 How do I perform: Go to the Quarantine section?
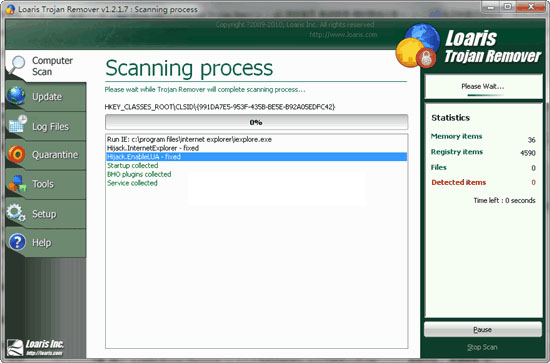(46, 155)
